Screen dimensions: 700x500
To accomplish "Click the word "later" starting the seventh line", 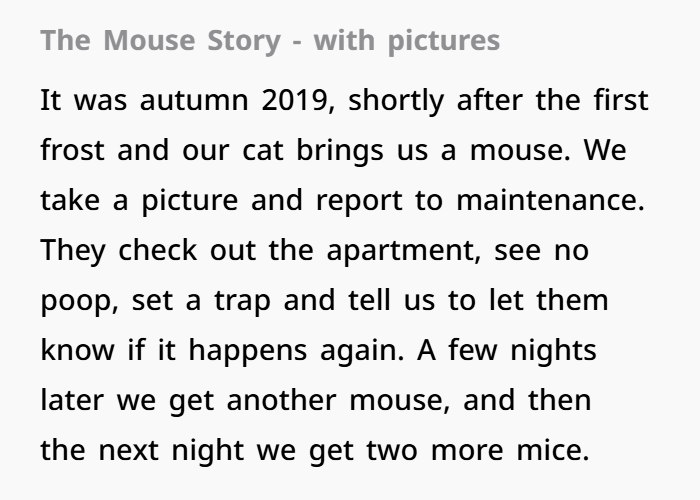I will (x=72, y=399).
